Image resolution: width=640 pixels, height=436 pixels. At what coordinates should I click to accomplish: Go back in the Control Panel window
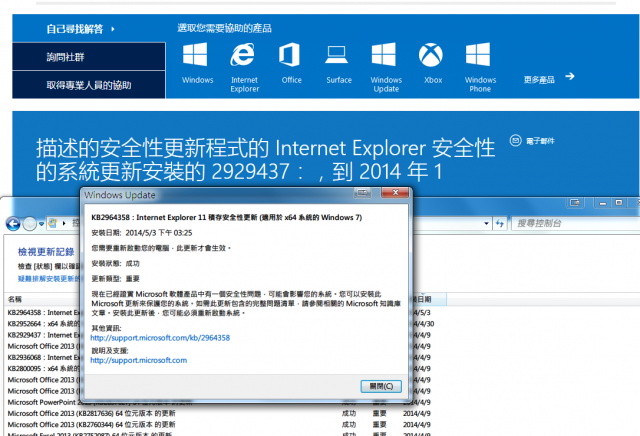[13, 223]
